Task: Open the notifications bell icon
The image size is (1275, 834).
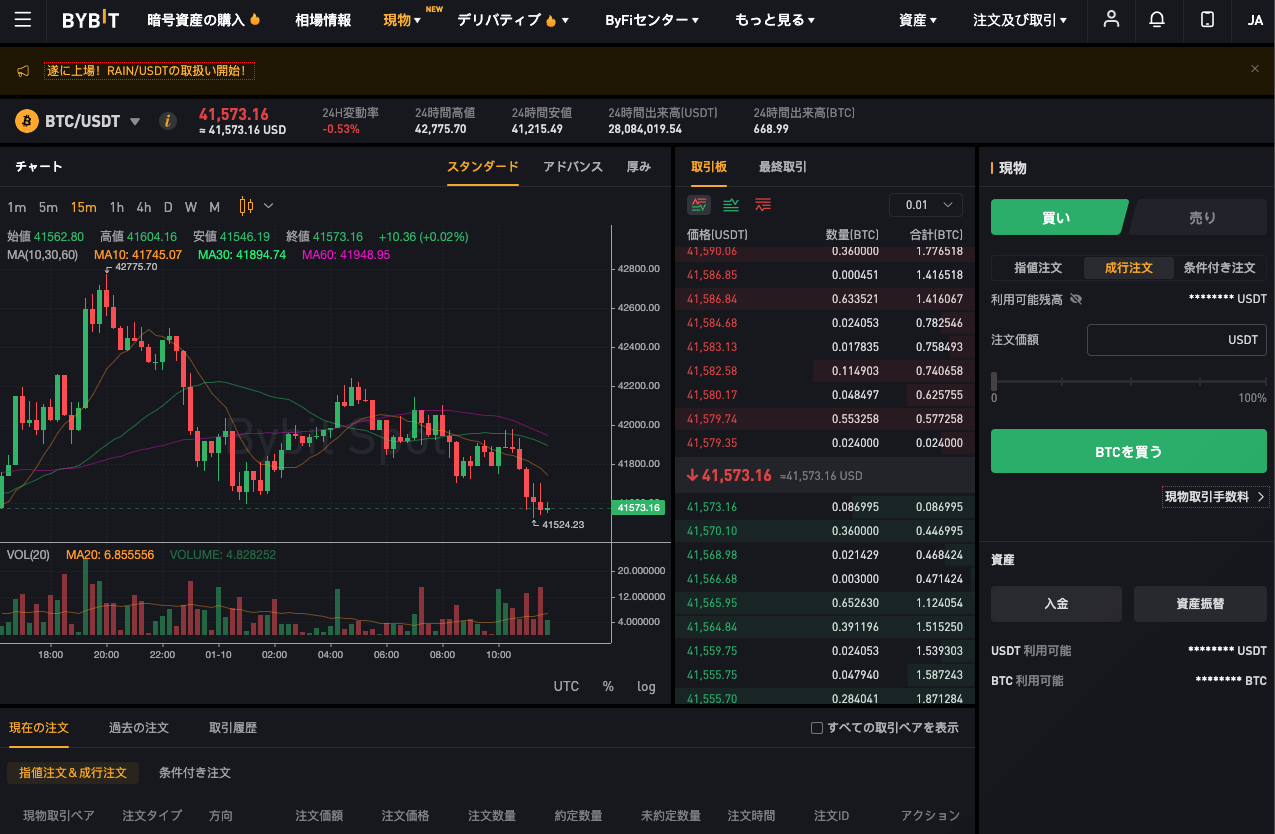Action: tap(1157, 20)
